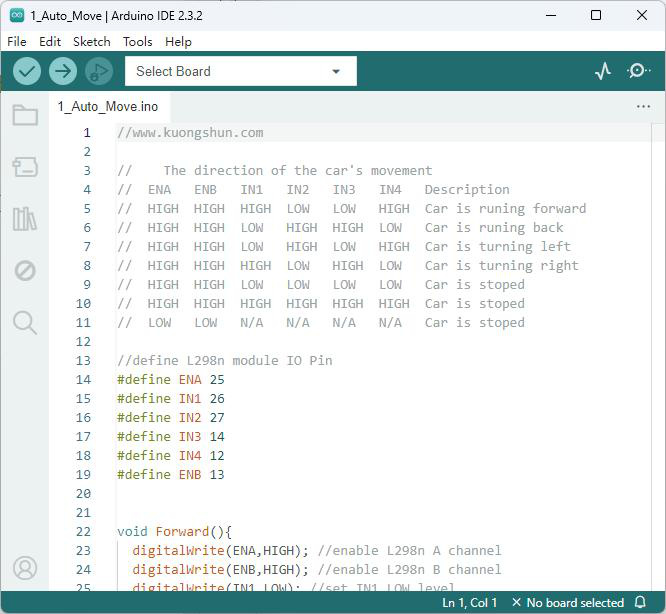Image resolution: width=666 pixels, height=614 pixels.
Task: Click the '#define IN4 12' line
Action: coord(171,456)
